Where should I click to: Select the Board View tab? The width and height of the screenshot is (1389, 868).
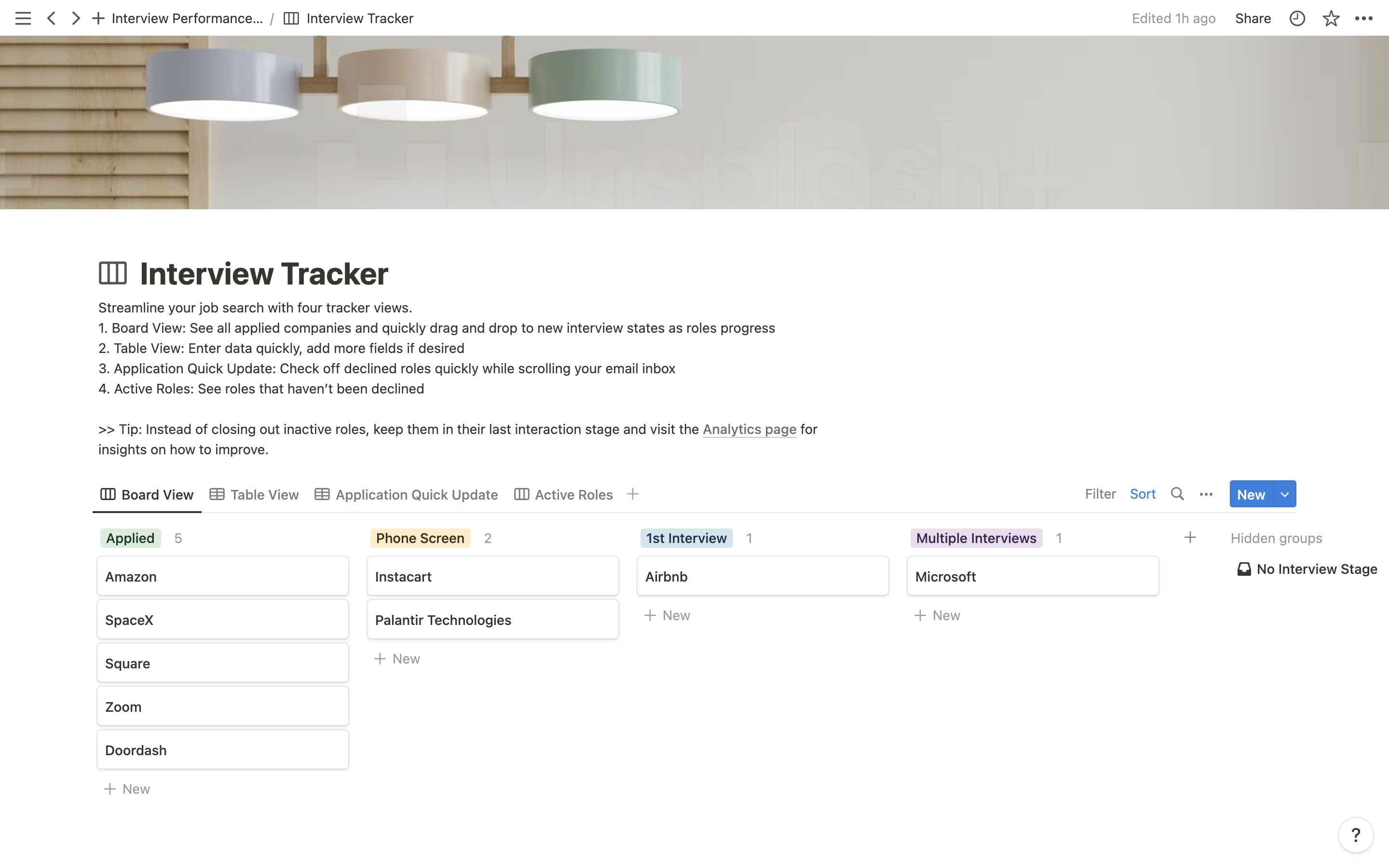point(147,494)
